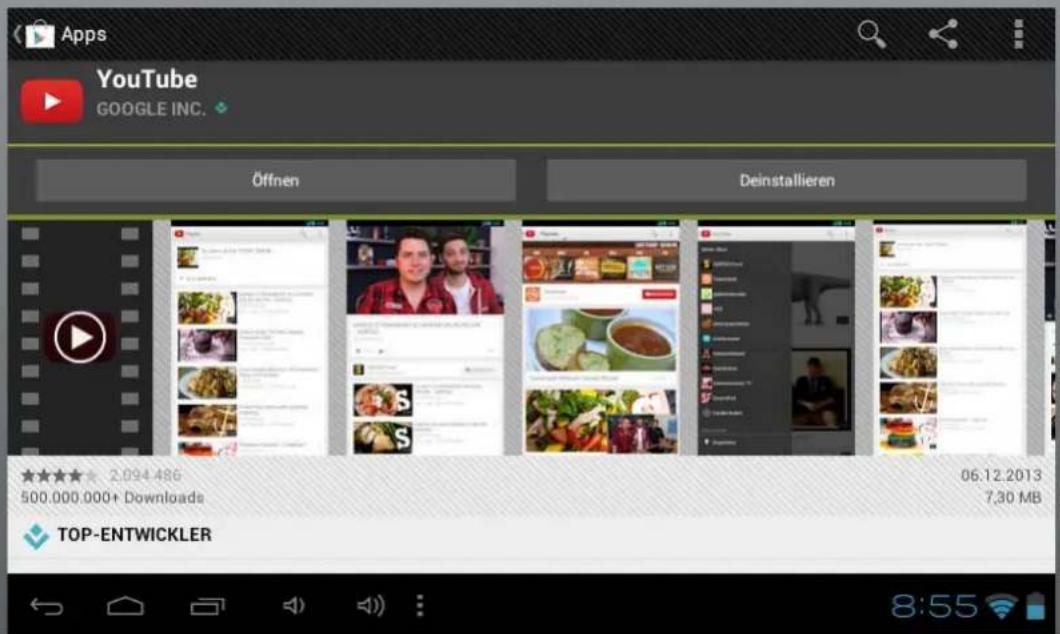Viewport: 1060px width, 634px height.
Task: Open screenshot showing soup bowls
Action: [x=601, y=337]
